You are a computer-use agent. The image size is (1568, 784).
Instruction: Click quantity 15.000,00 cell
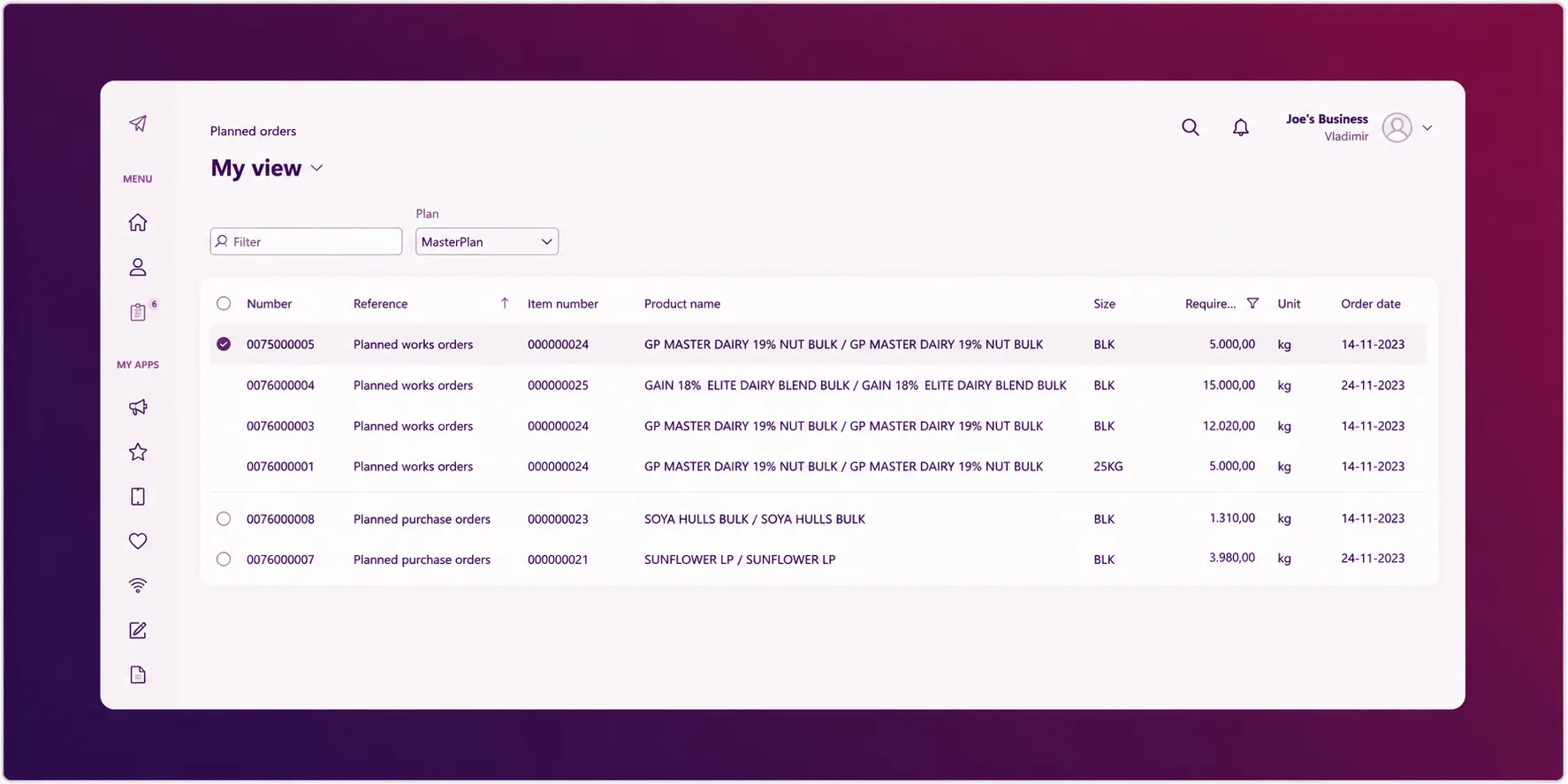[x=1229, y=385]
